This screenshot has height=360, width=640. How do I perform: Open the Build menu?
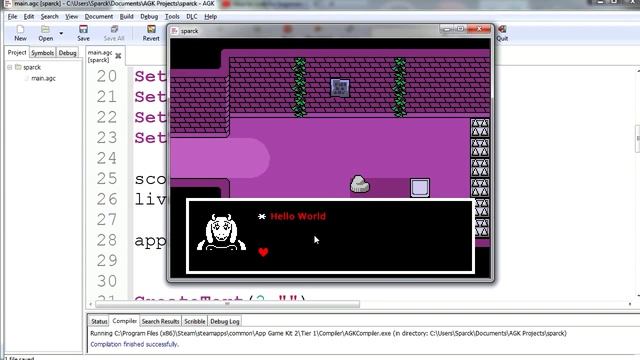(x=127, y=17)
